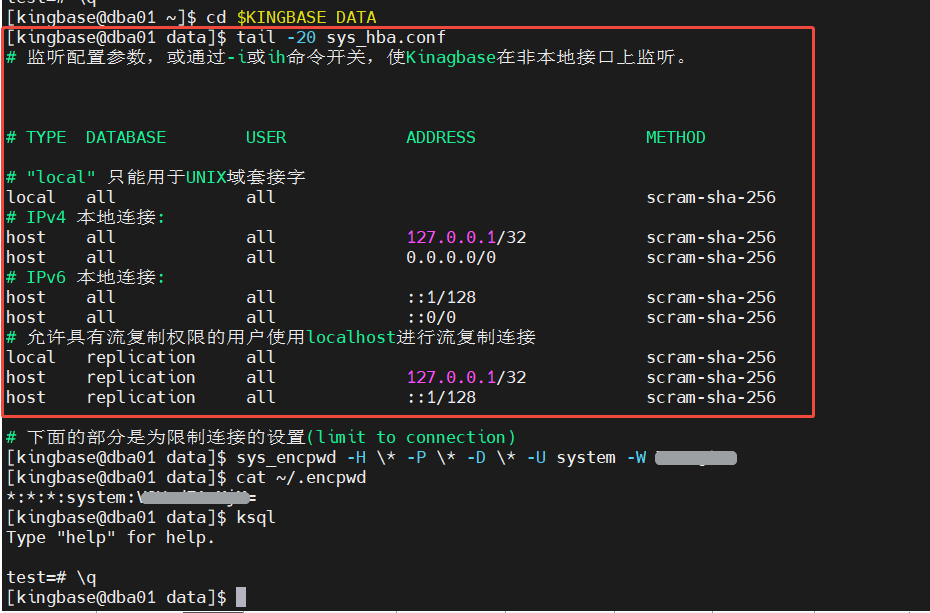Click the '# "local"' UNIX socket comment line

tap(156, 177)
